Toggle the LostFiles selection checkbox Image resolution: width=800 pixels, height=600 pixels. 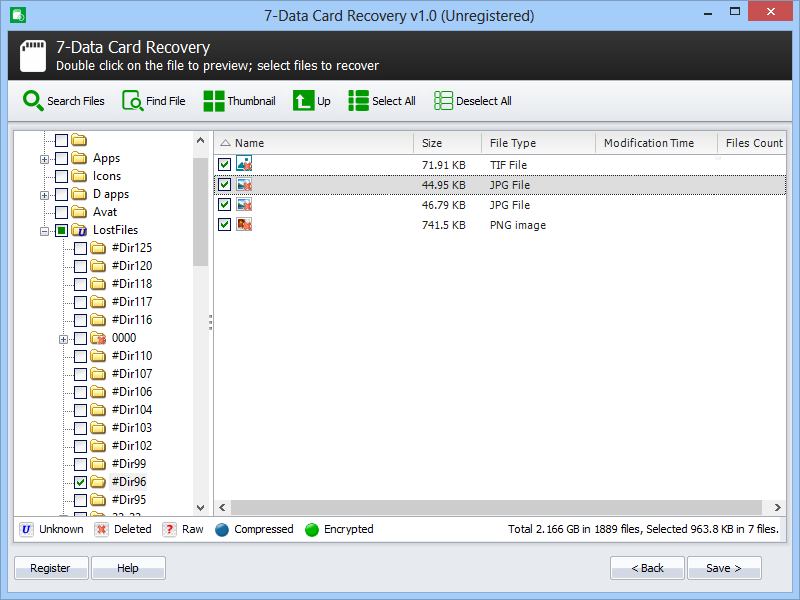point(62,229)
